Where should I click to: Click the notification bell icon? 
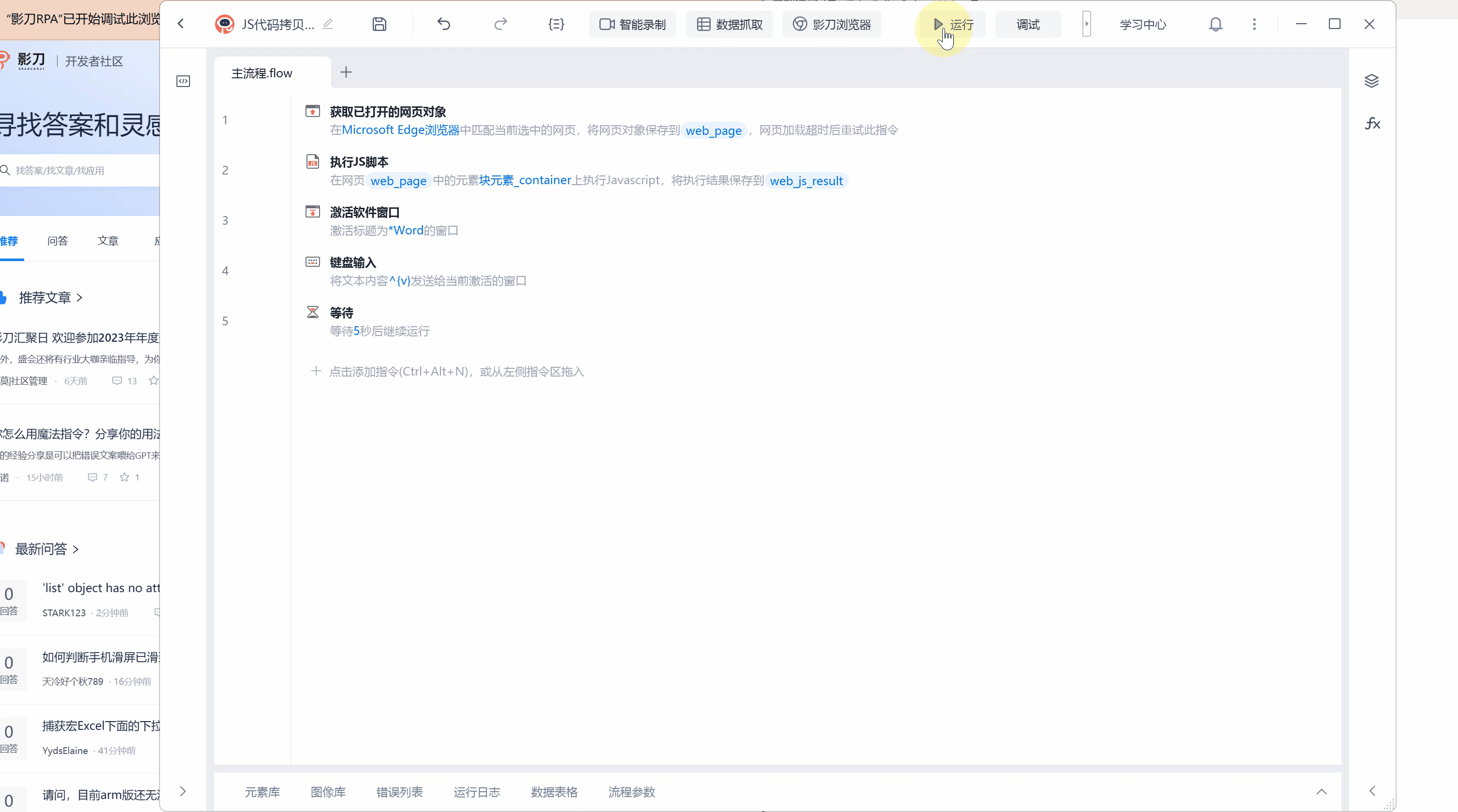[x=1215, y=24]
